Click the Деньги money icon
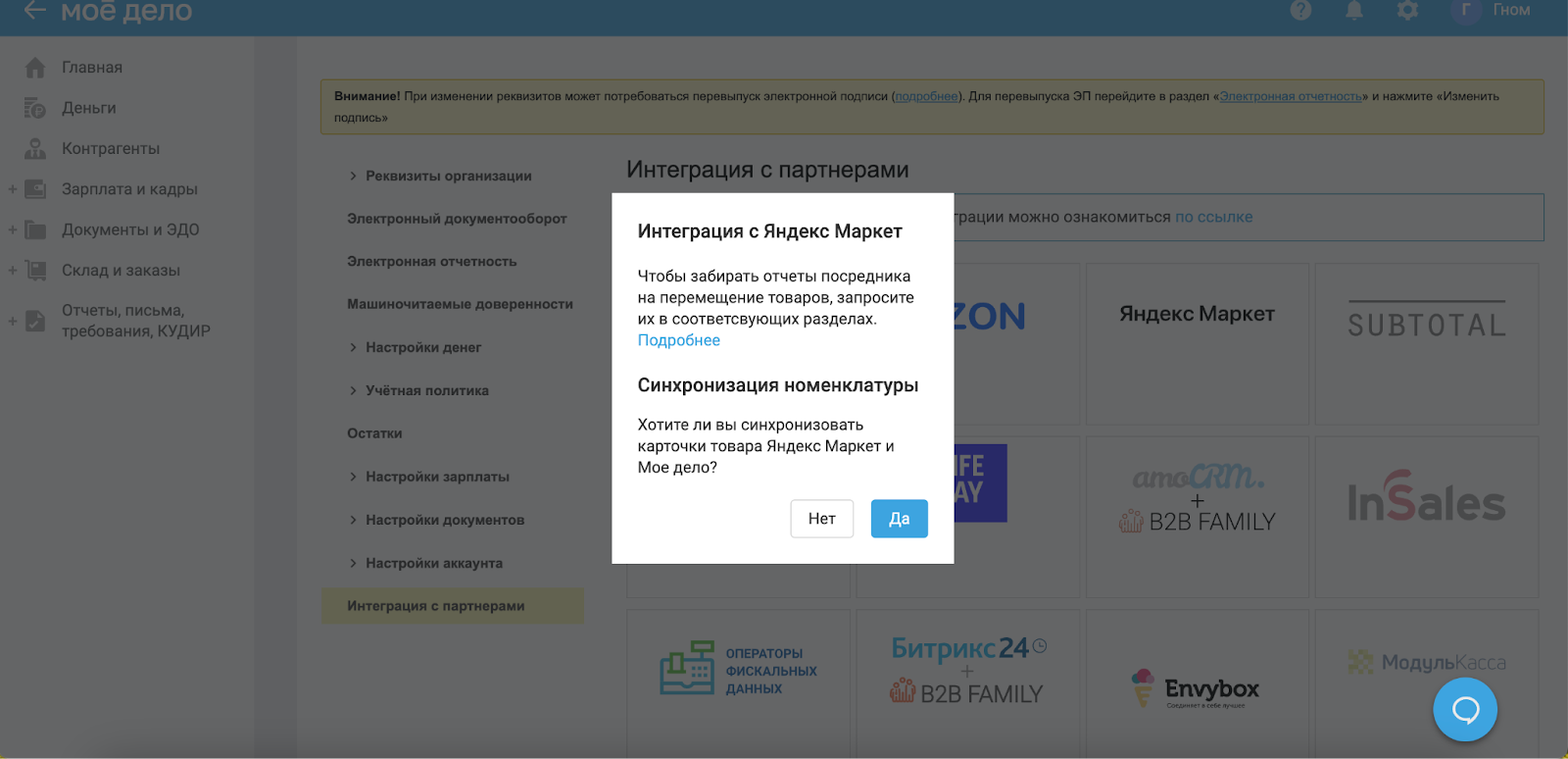1568x759 pixels. (35, 108)
